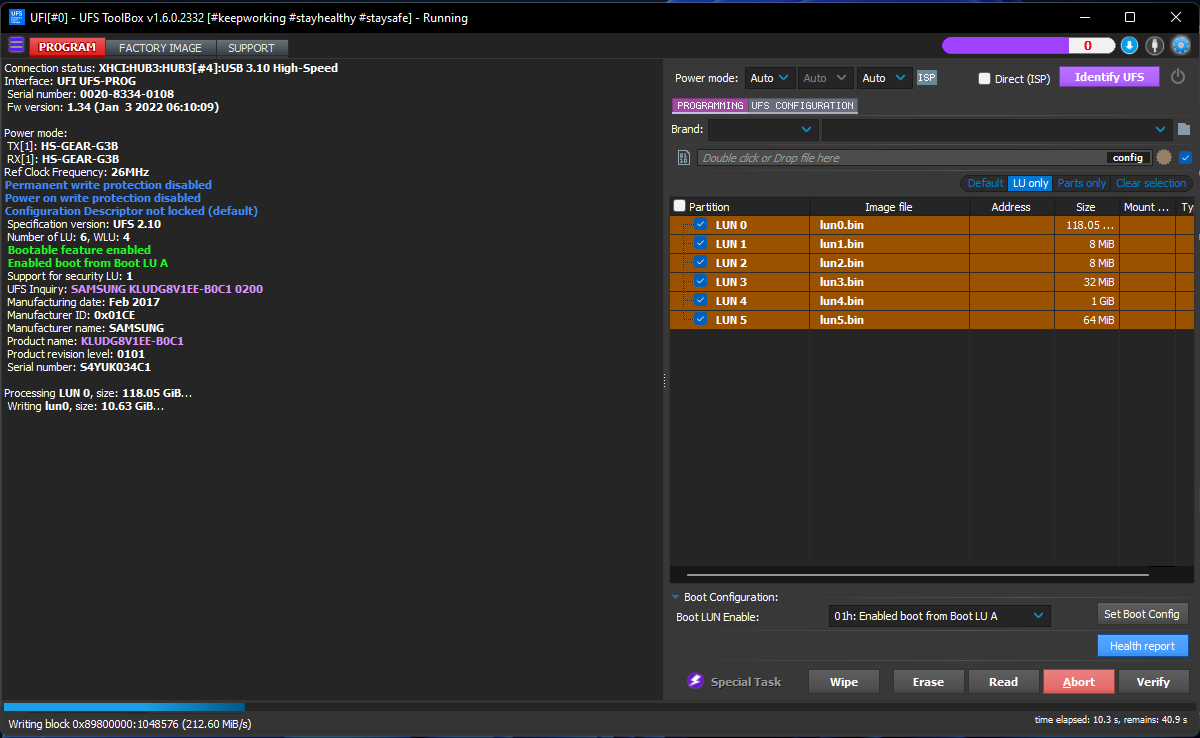Click the Erase button
The height and width of the screenshot is (738, 1200).
click(x=928, y=682)
